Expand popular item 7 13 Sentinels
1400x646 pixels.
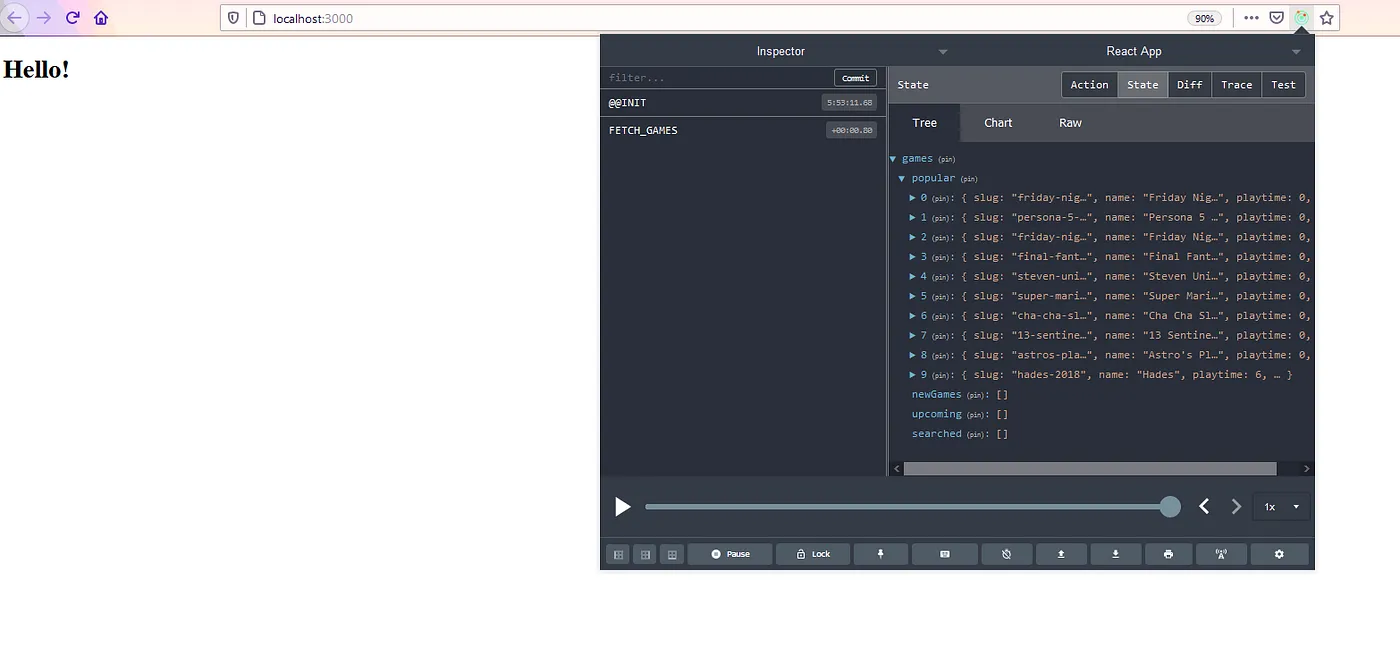click(913, 336)
